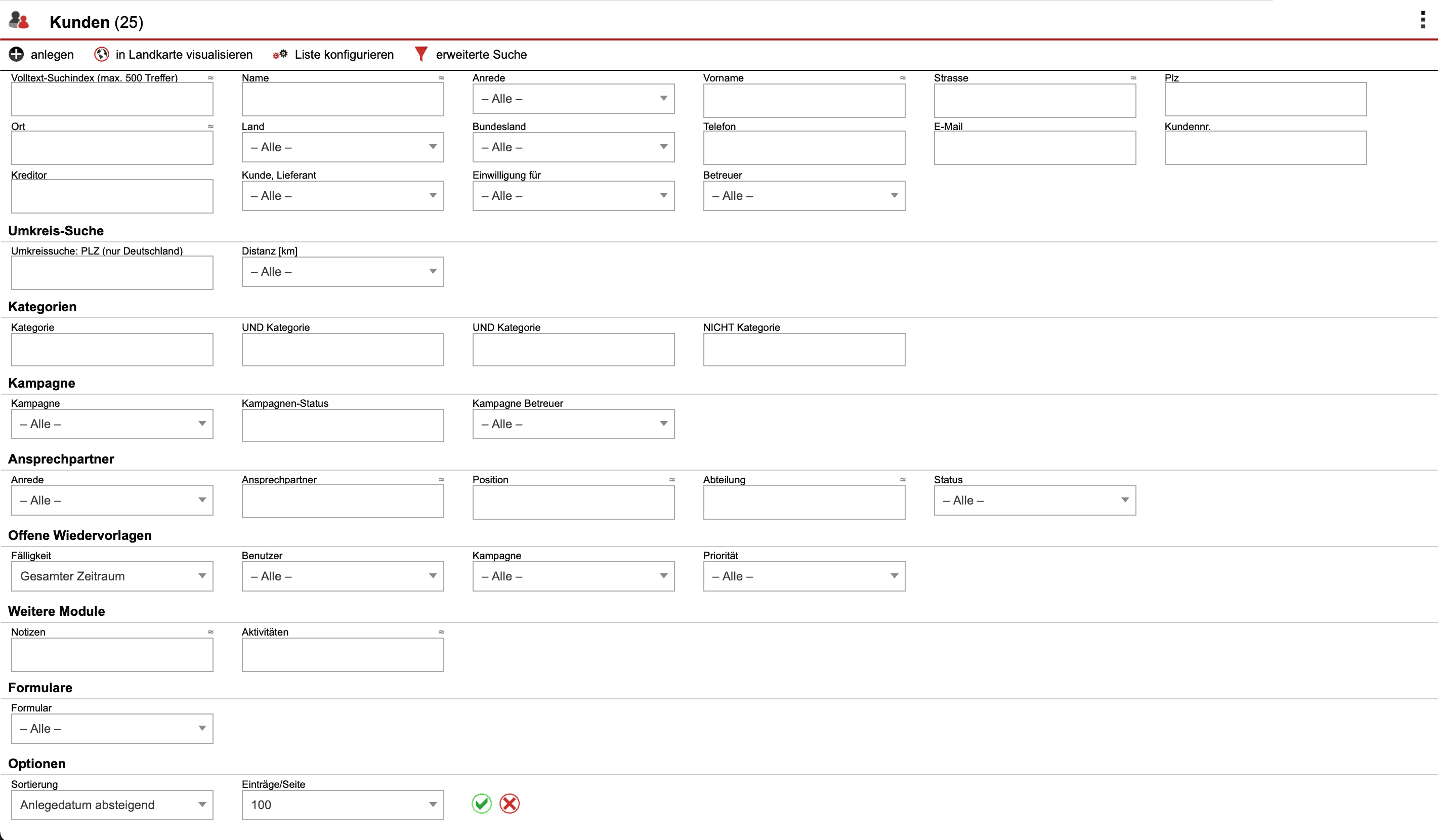Click the globe icon for map visualization
This screenshot has width=1438, height=840.
click(102, 54)
